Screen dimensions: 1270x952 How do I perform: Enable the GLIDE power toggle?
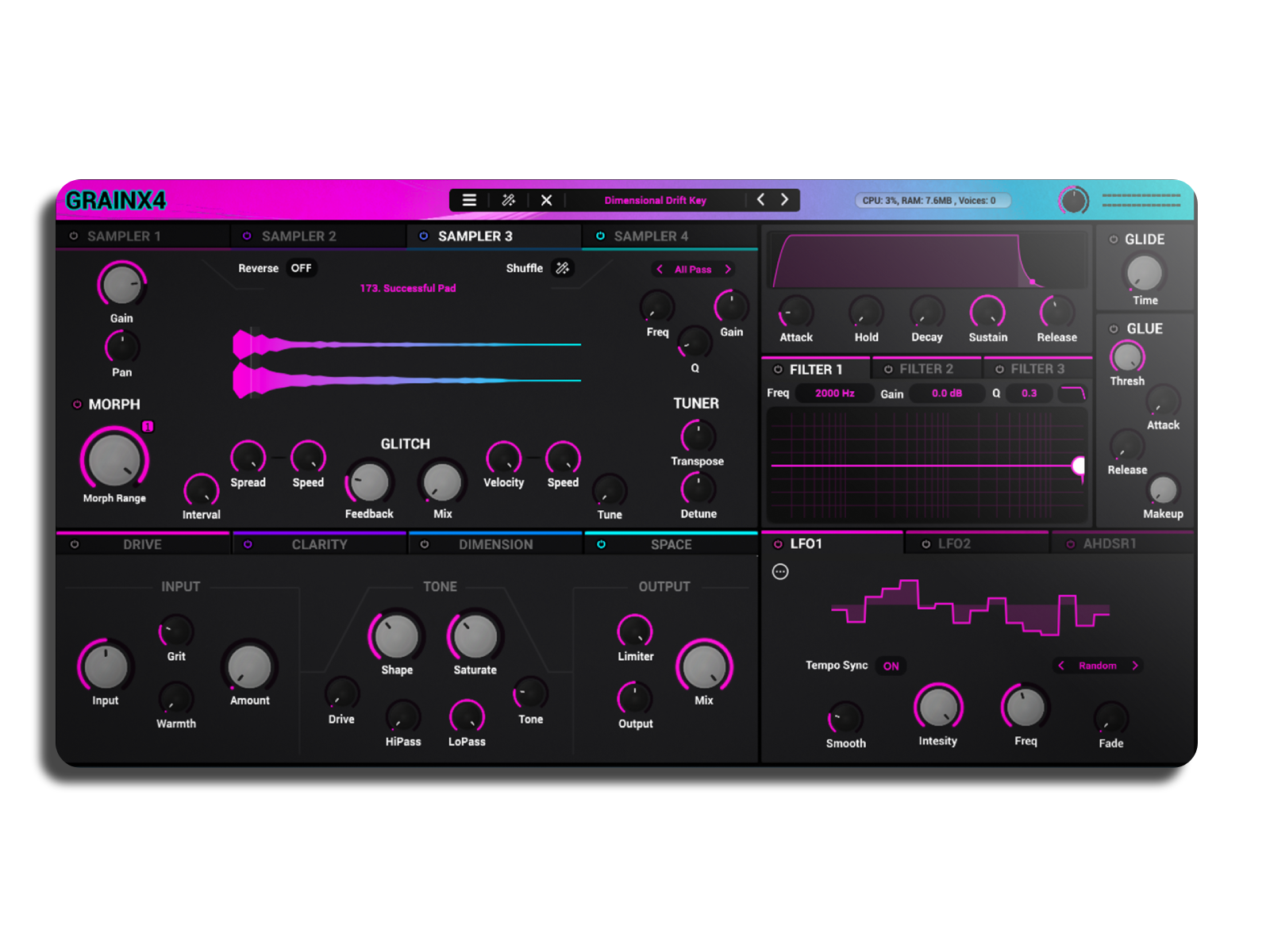point(1114,240)
